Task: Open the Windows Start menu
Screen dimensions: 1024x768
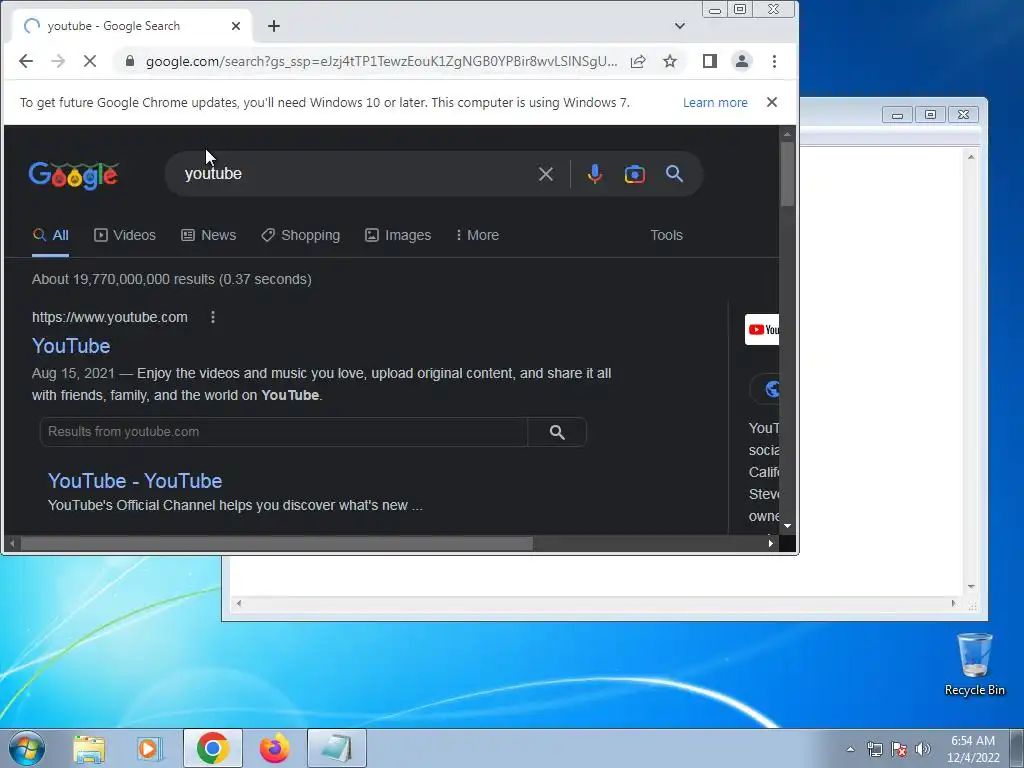Action: point(27,748)
